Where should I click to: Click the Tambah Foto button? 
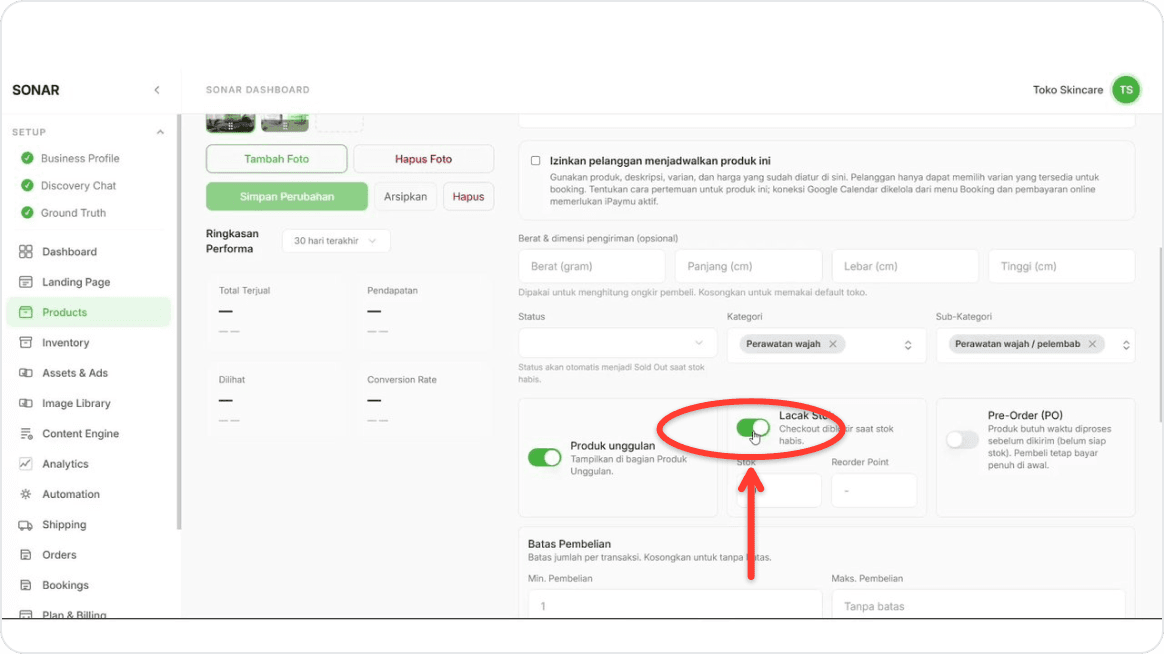coord(276,159)
